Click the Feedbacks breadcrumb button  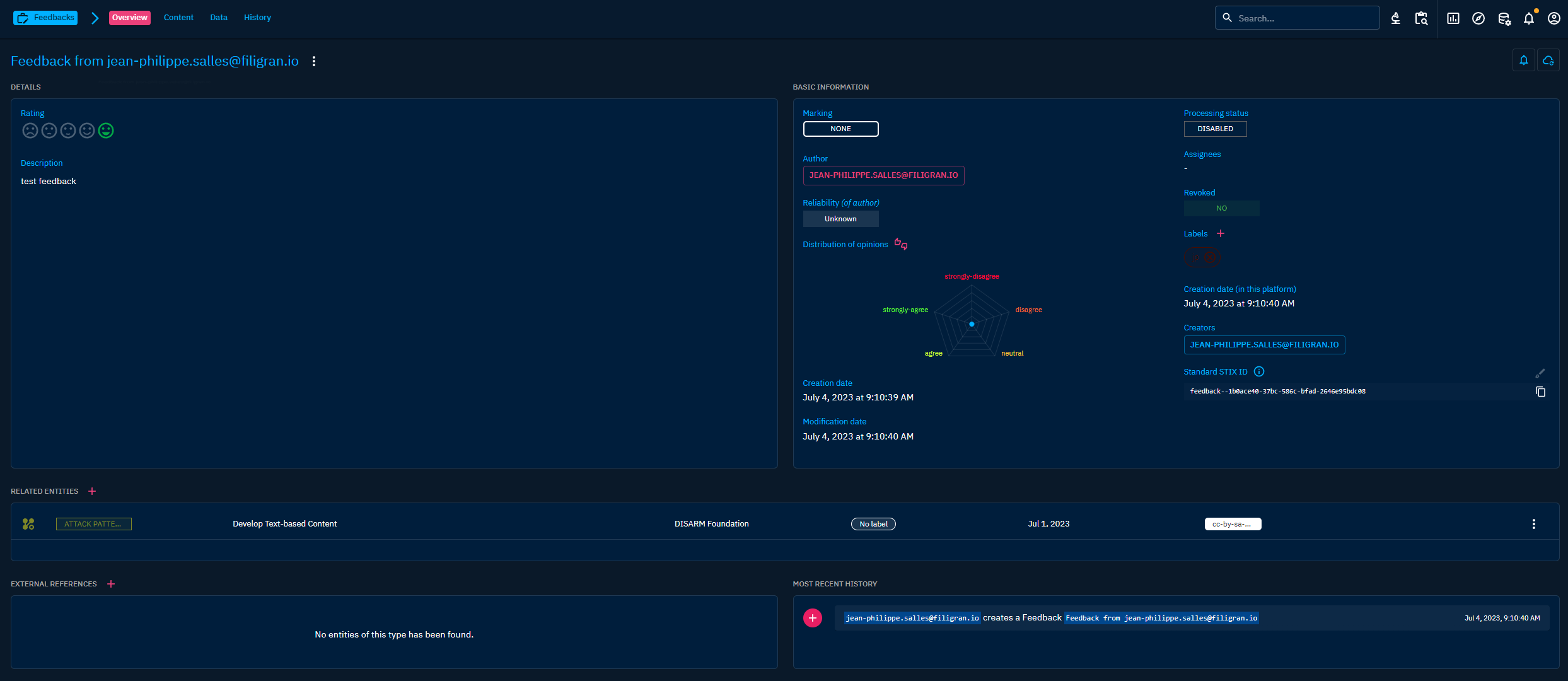[45, 18]
